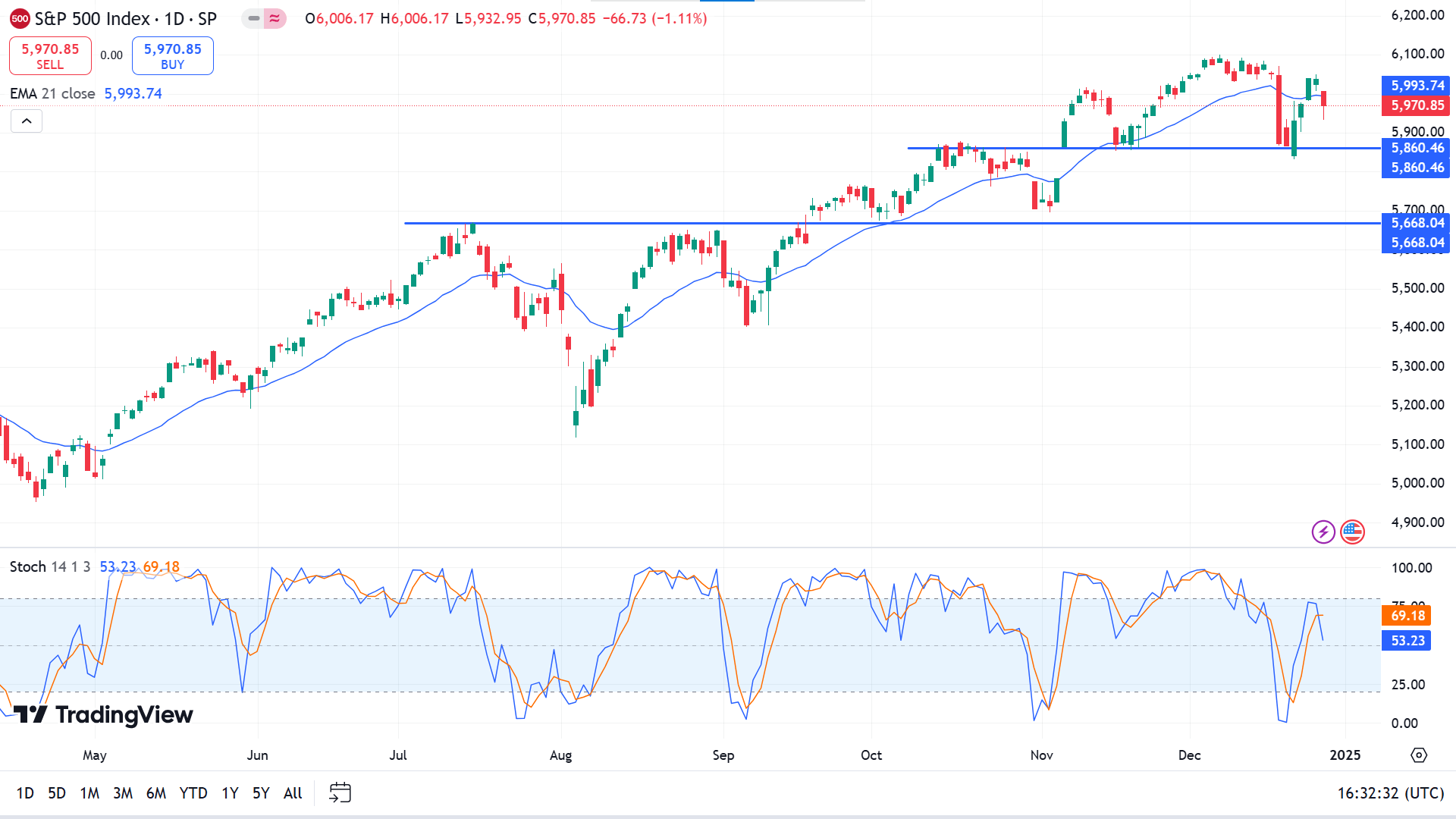
Task: Select the 1D time range
Action: 25,793
